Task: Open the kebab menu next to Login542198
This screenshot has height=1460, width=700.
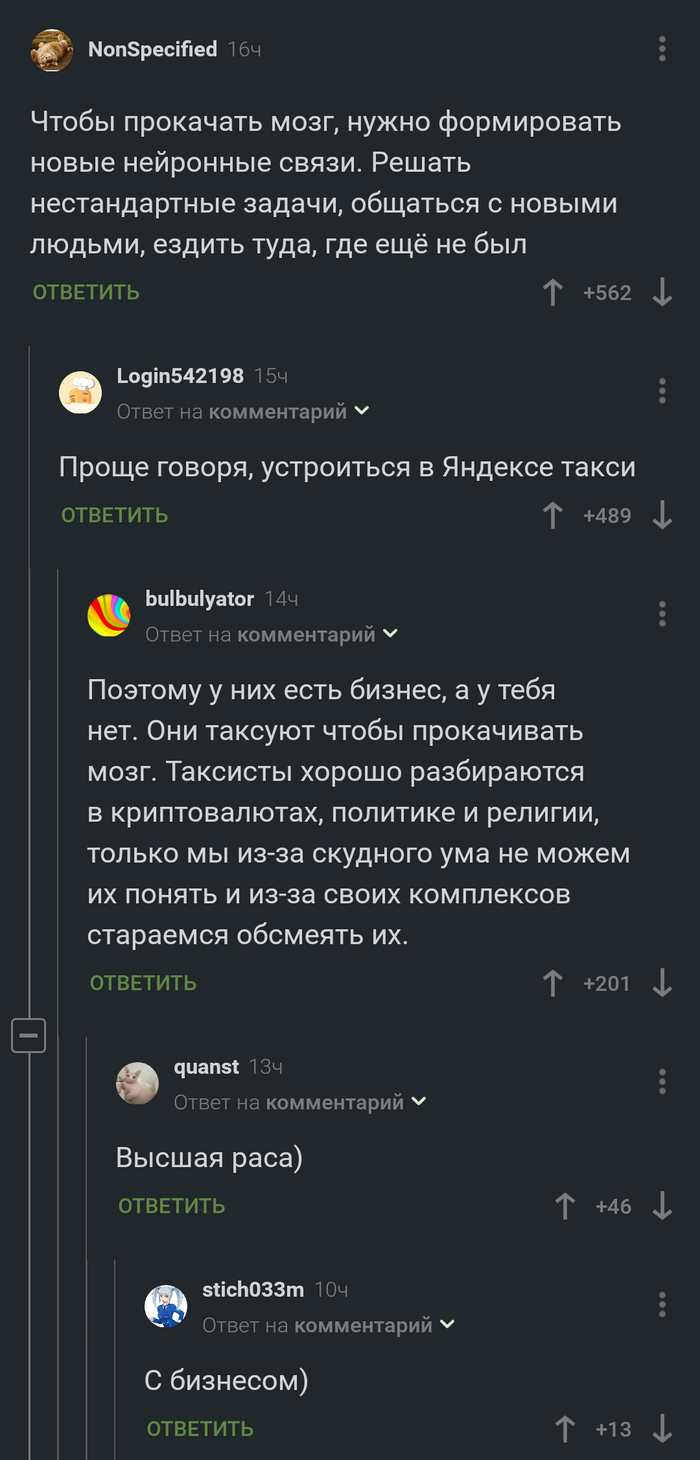Action: click(x=662, y=388)
